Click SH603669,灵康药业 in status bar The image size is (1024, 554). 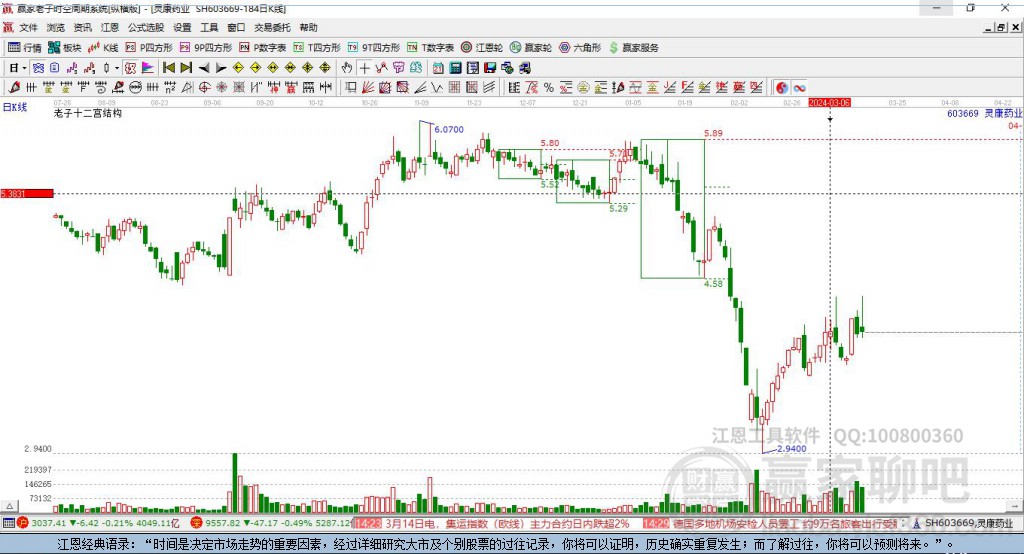coord(968,523)
